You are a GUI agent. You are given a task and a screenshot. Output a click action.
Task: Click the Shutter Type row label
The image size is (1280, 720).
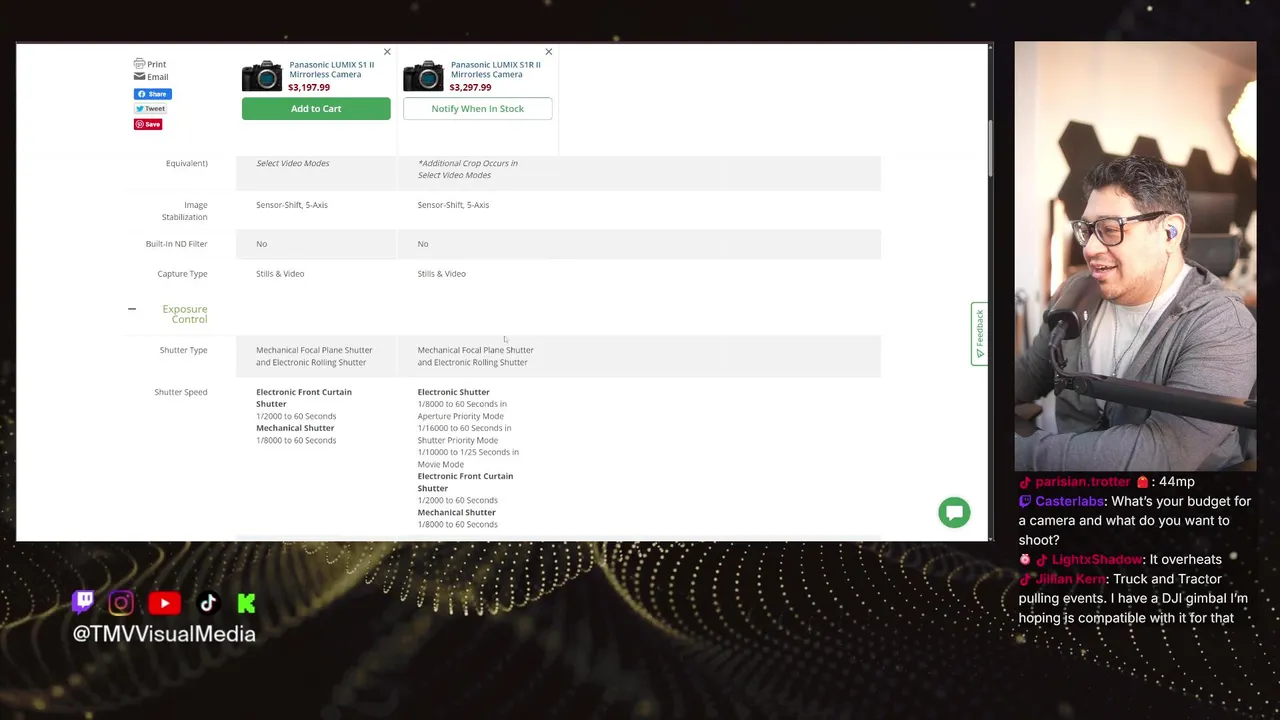(183, 350)
